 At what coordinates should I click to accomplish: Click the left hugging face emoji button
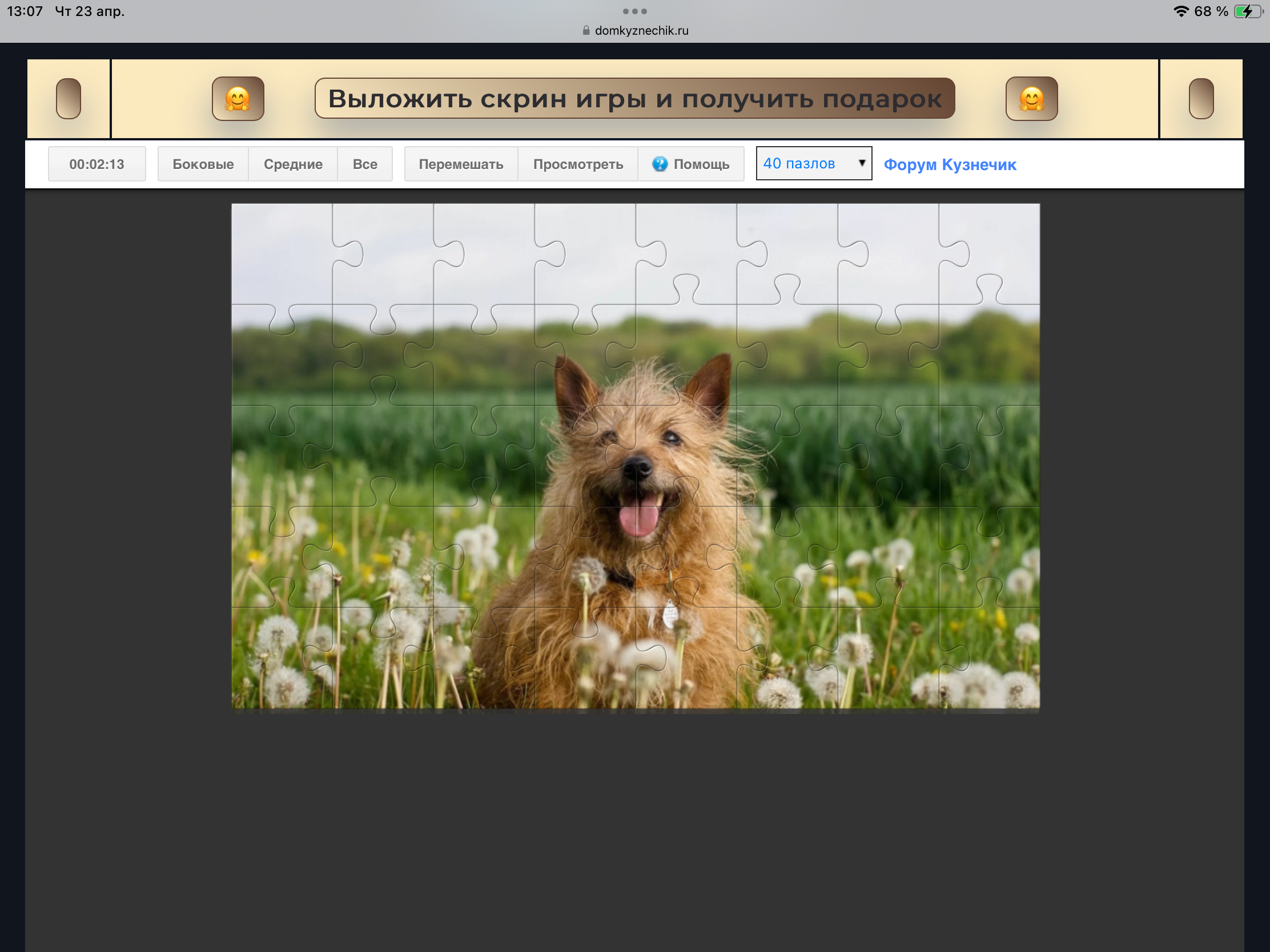click(238, 99)
